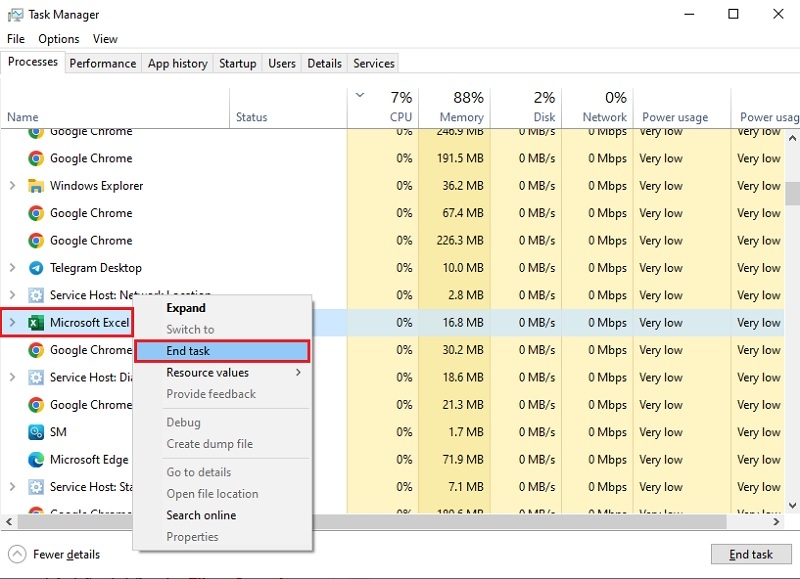
Task: Open the Resource values submenu arrow
Action: tap(298, 372)
